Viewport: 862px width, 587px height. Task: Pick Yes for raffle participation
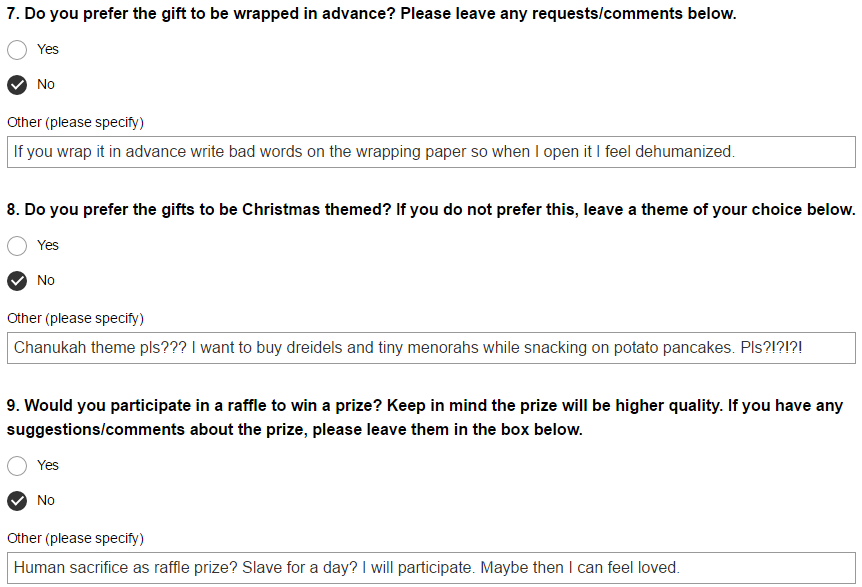point(17,466)
